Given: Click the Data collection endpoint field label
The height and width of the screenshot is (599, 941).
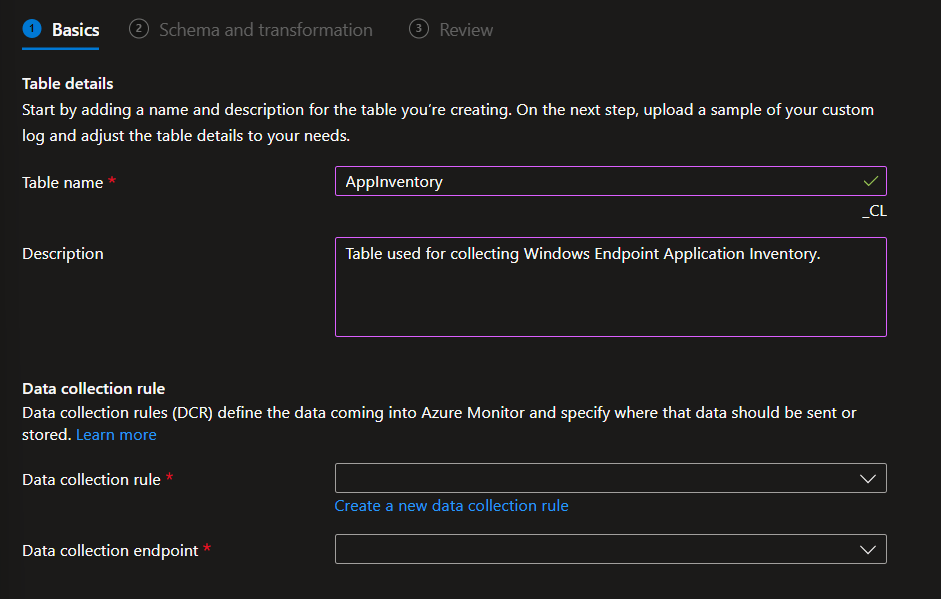Looking at the screenshot, I should coord(110,550).
